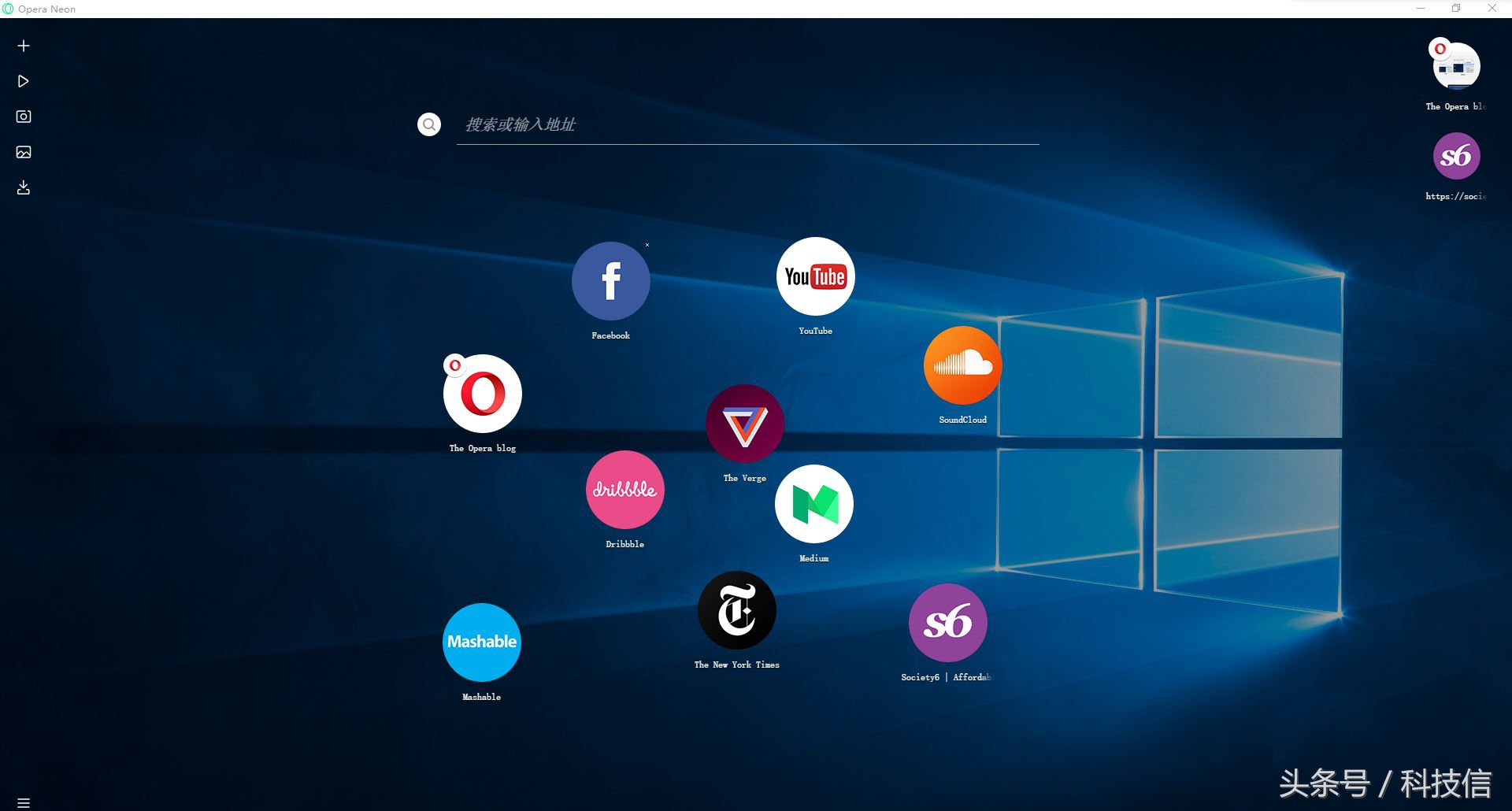This screenshot has width=1512, height=811.
Task: Remove Facebook bubble with its small x
Action: coord(647,245)
